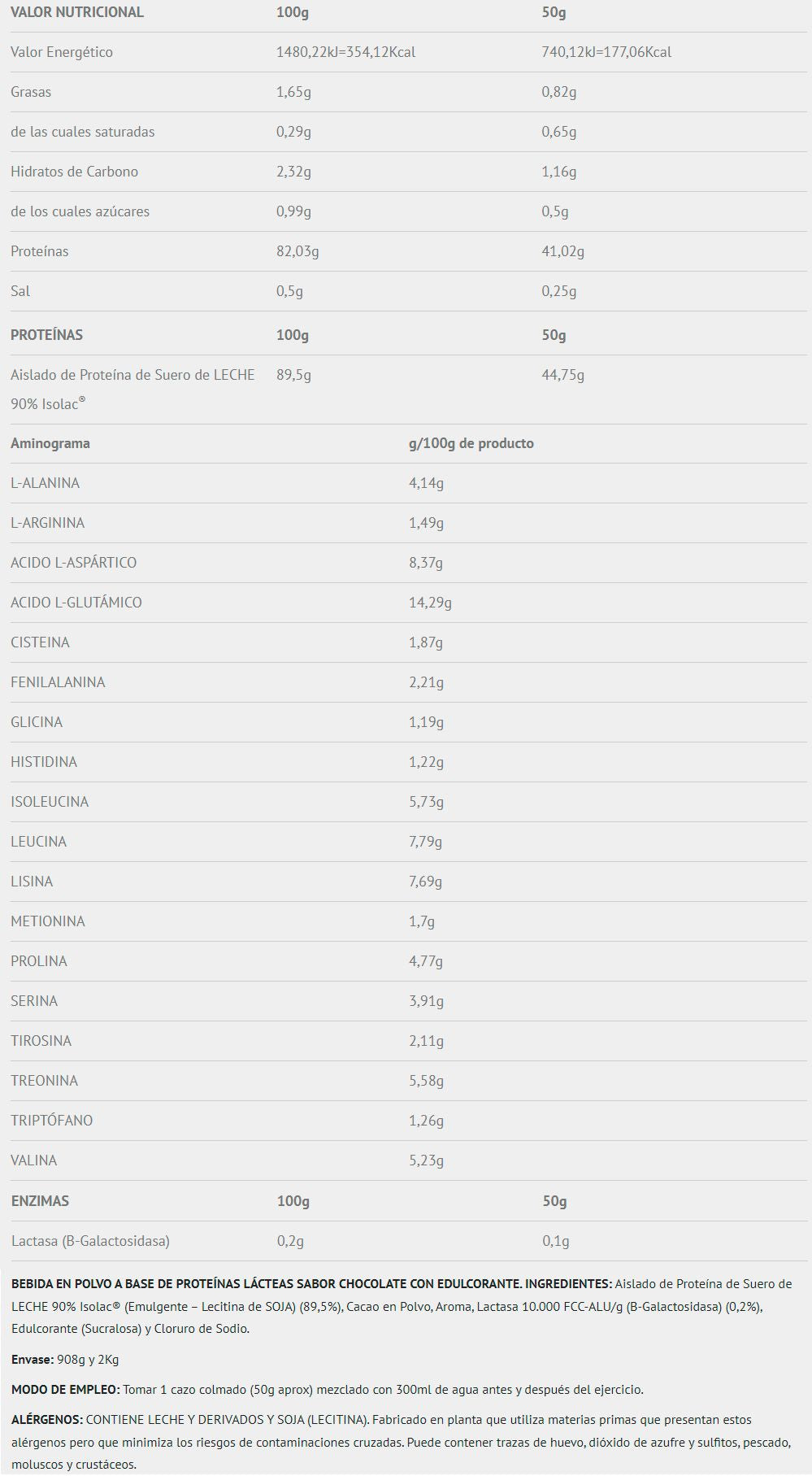Click the MODO DE EMPLEO label
Screen dimensions: 812x1476
coord(66,1390)
